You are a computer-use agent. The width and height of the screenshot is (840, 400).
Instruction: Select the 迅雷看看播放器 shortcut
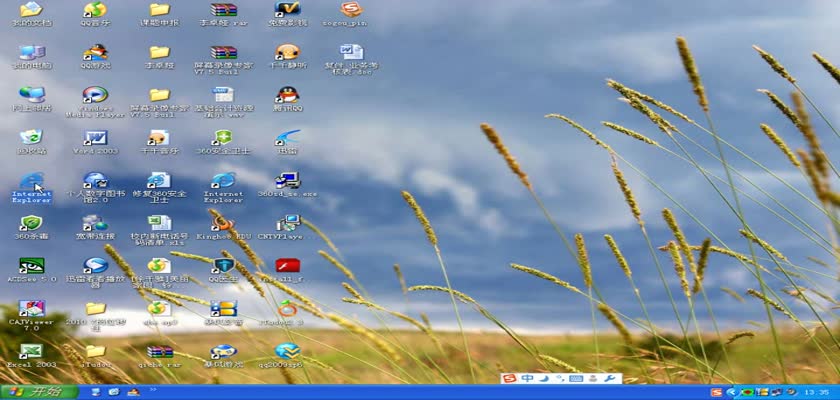click(95, 273)
